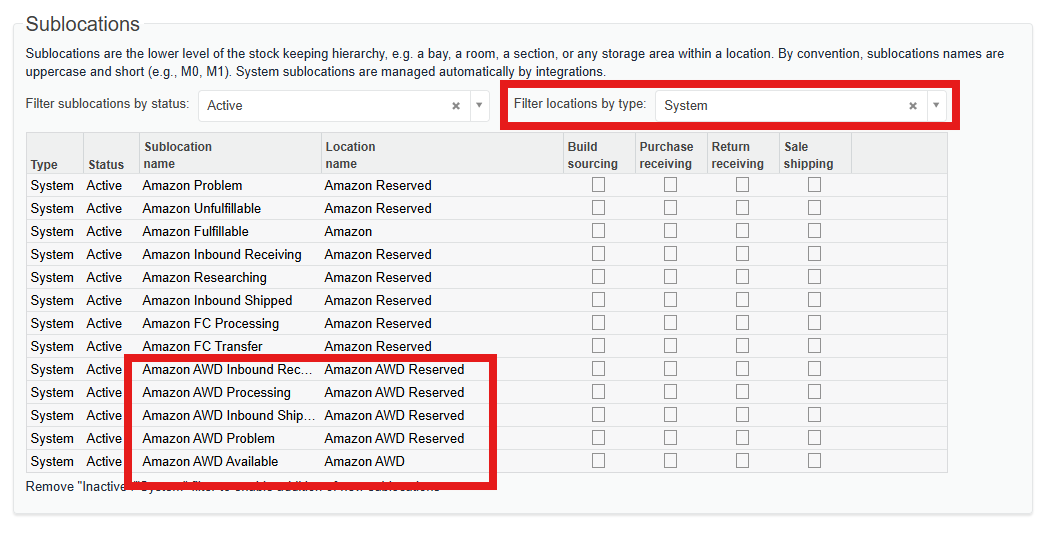Click the status filter field showing Active
1050x536 pixels.
click(x=344, y=106)
